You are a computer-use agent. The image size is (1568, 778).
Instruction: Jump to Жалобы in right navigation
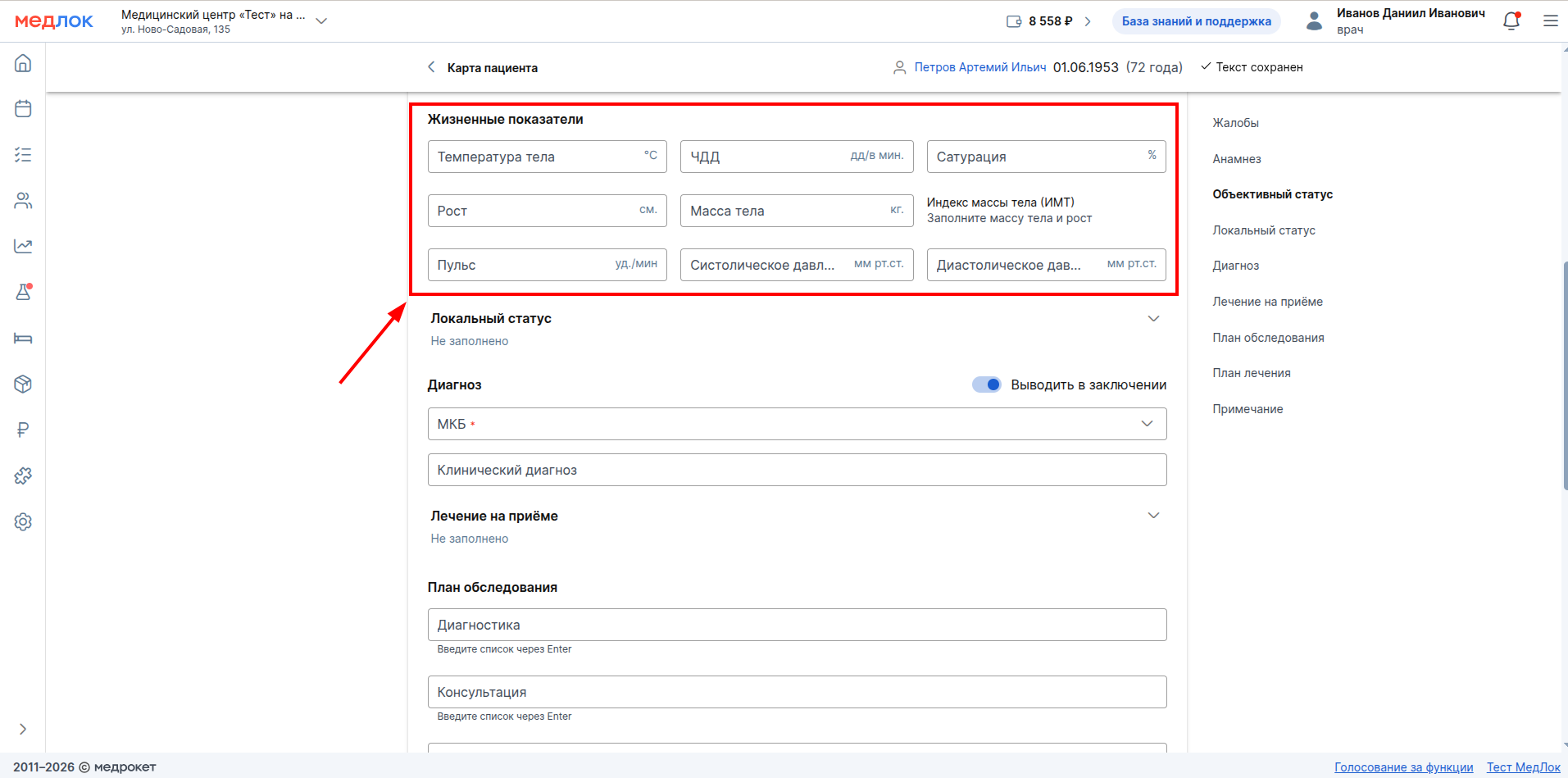[x=1235, y=123]
